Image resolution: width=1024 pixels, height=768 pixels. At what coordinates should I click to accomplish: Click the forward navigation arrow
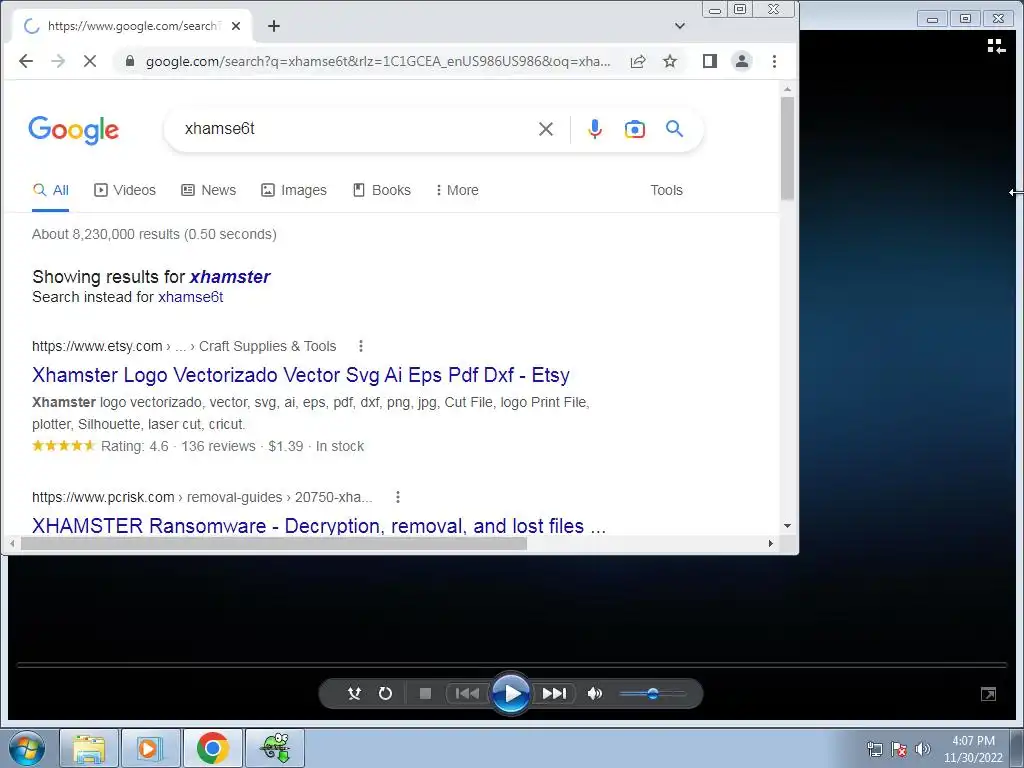tap(58, 61)
